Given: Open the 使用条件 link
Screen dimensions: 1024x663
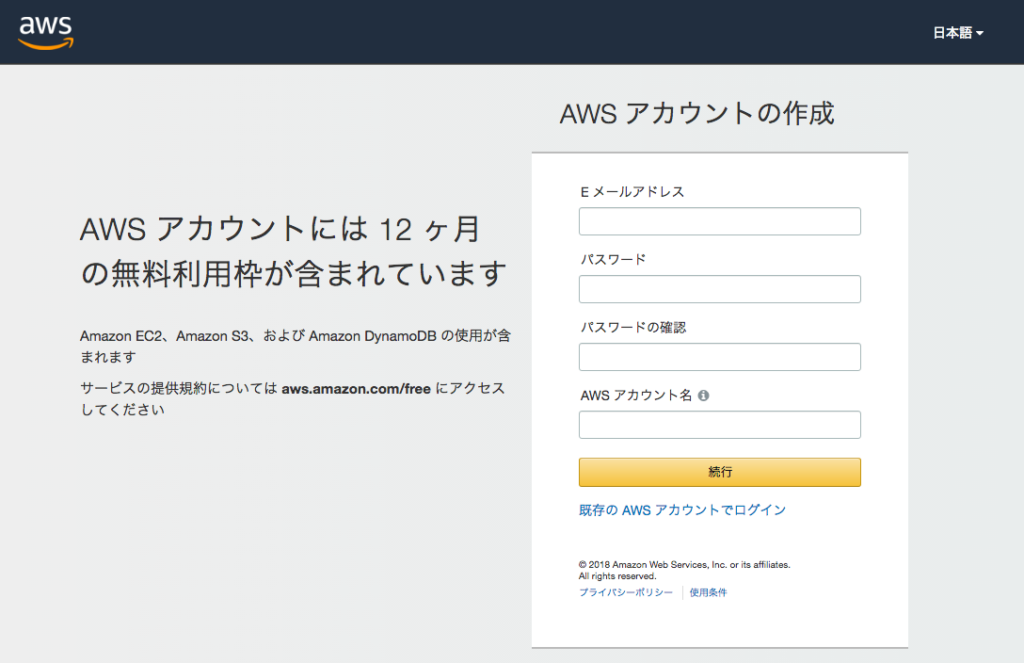Looking at the screenshot, I should click(x=708, y=592).
